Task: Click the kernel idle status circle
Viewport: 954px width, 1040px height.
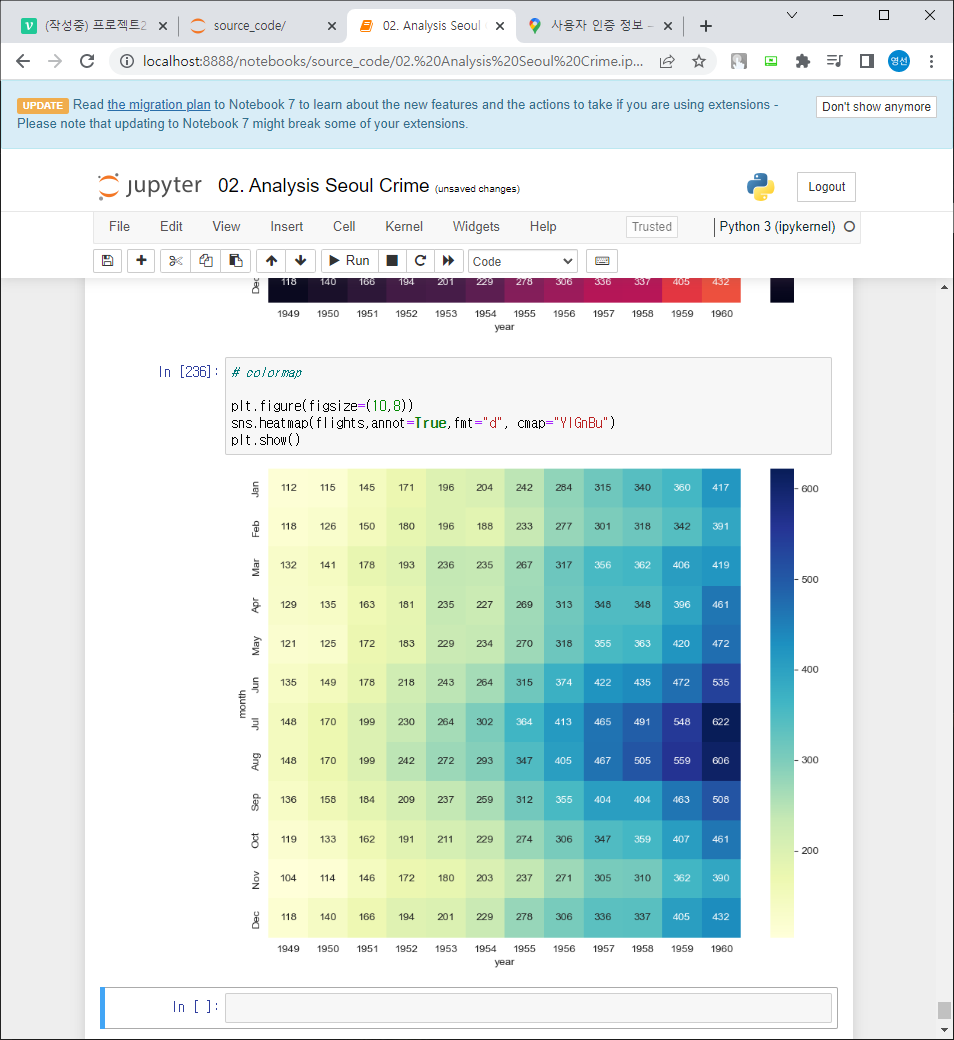Action: click(849, 227)
